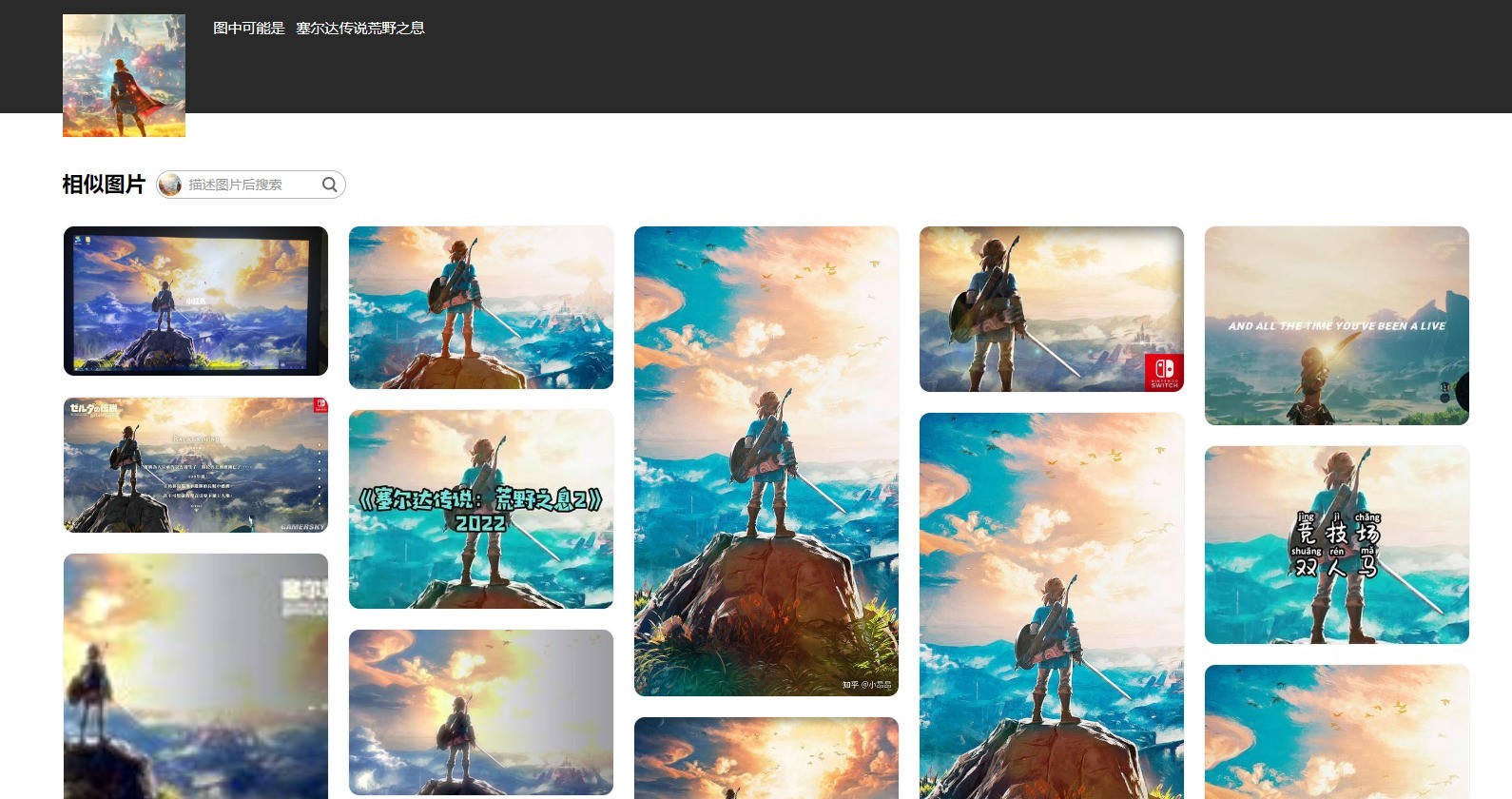The image size is (1512, 799).
Task: Click the small image preview in search box
Action: pos(170,185)
